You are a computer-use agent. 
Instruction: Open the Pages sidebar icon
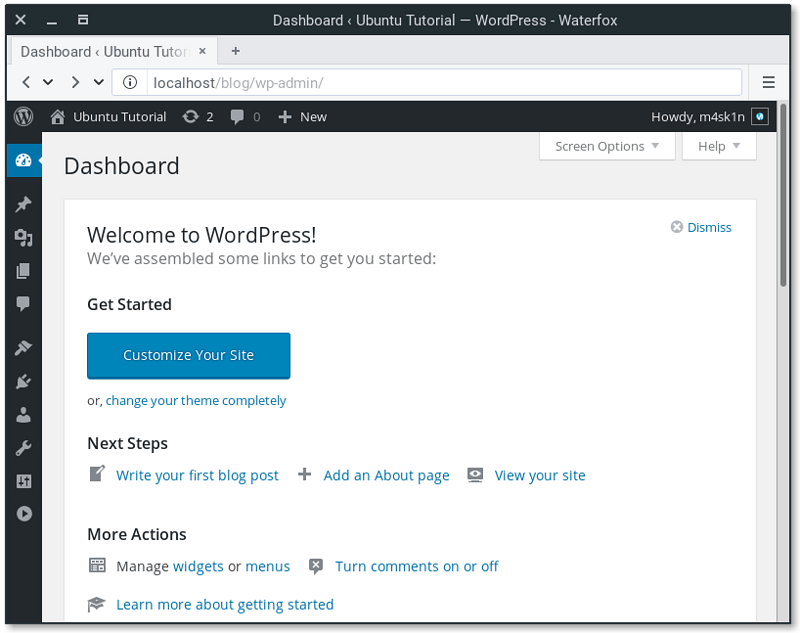23,271
